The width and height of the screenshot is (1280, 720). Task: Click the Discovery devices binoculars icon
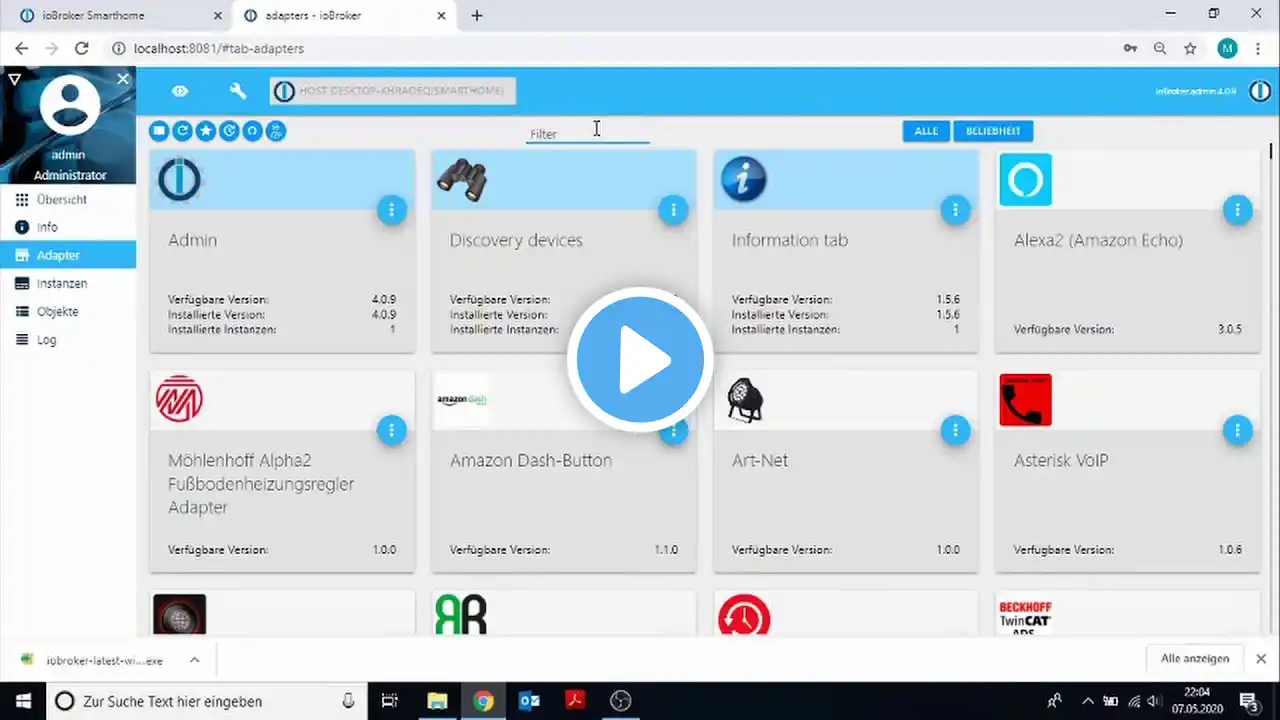[x=462, y=180]
